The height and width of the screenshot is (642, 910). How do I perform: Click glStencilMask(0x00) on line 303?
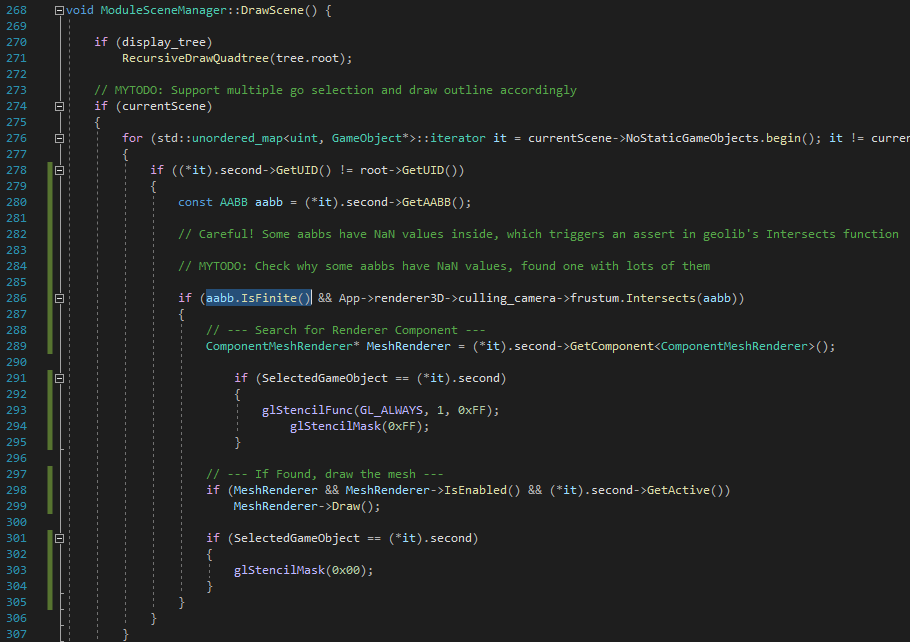[300, 570]
